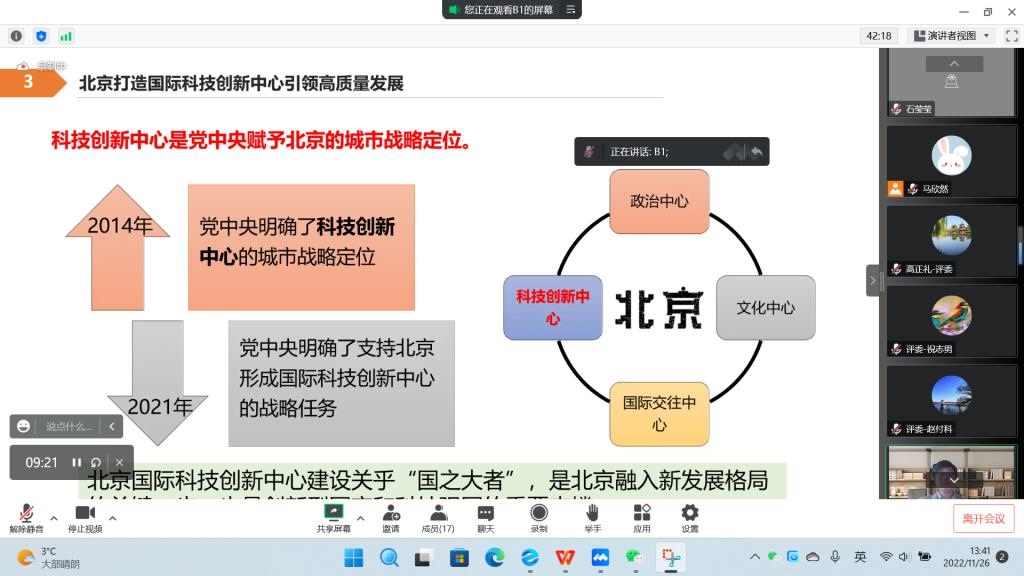Click the blue security shield icon
Image resolution: width=1024 pixels, height=576 pixels.
coord(41,36)
